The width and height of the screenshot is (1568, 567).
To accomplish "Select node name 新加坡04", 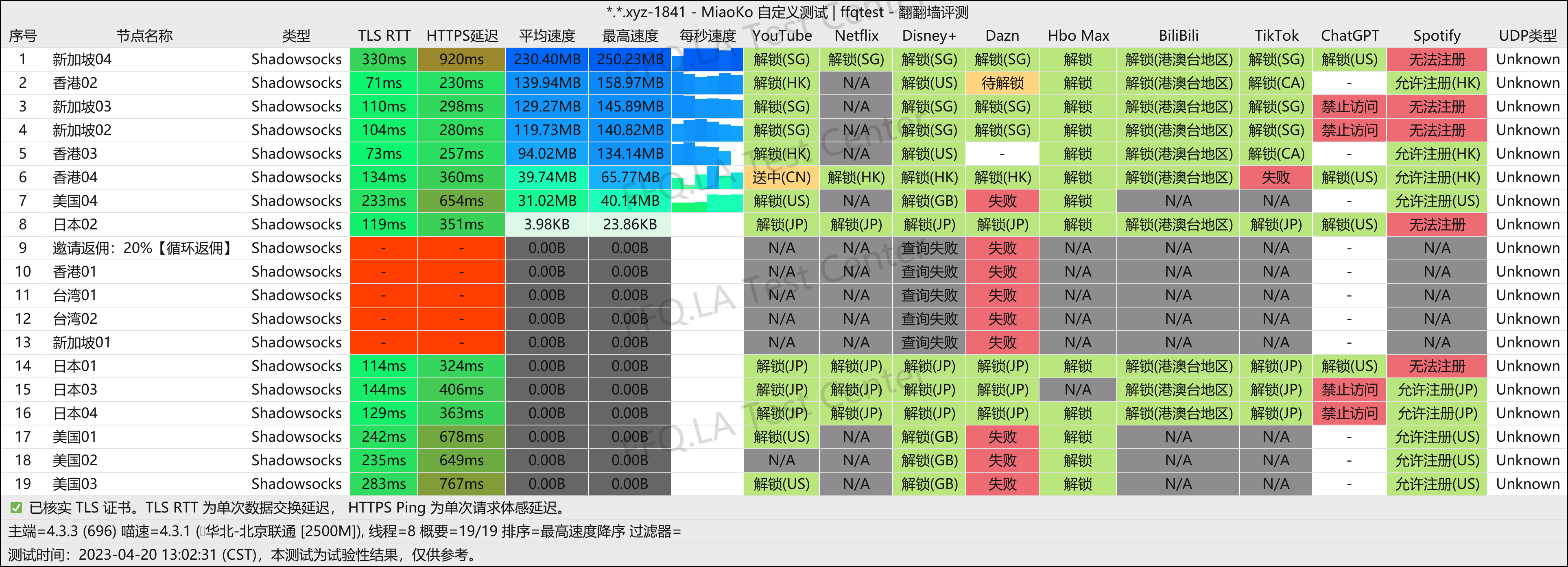I will tap(82, 60).
